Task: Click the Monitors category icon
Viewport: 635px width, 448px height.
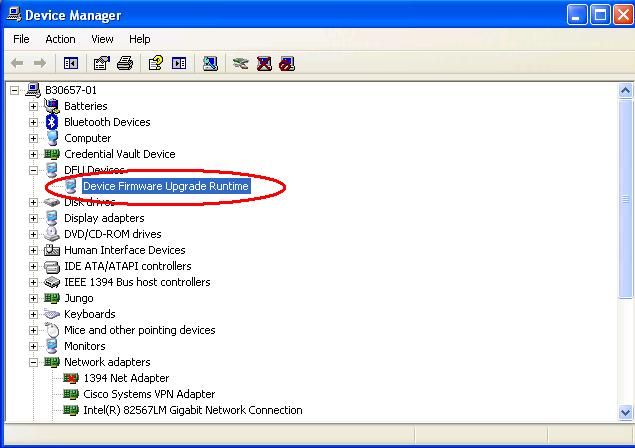Action: point(52,346)
